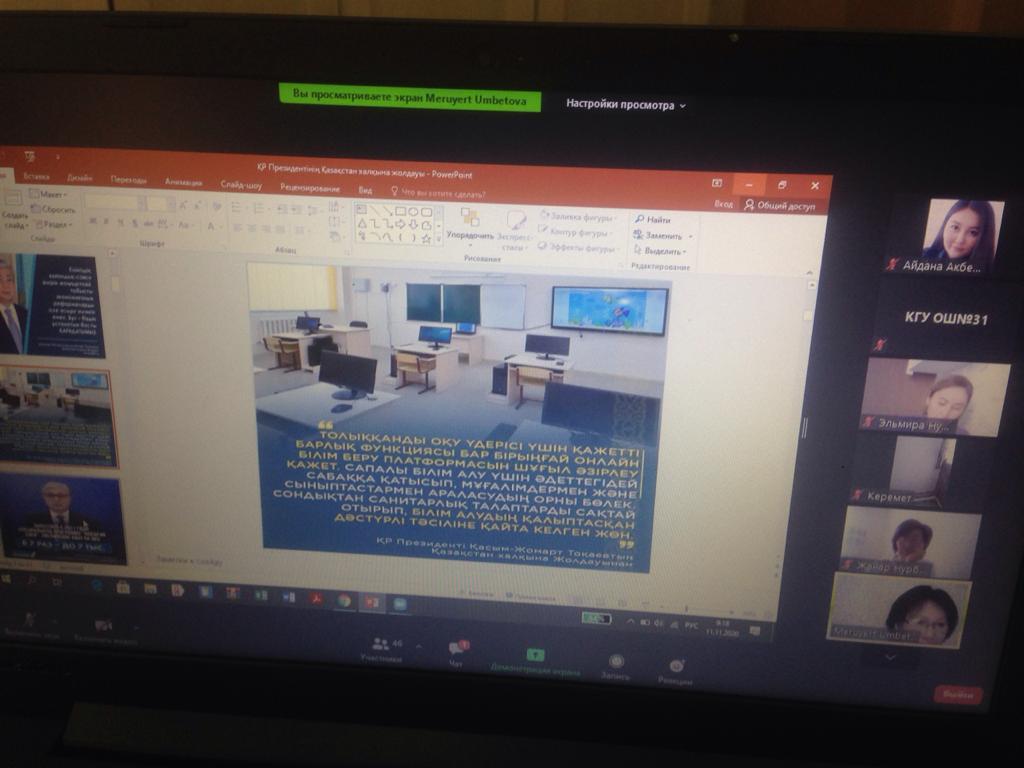The width and height of the screenshot is (1024, 768).
Task: Click the green Демонстрация экрана share icon
Action: tap(535, 657)
